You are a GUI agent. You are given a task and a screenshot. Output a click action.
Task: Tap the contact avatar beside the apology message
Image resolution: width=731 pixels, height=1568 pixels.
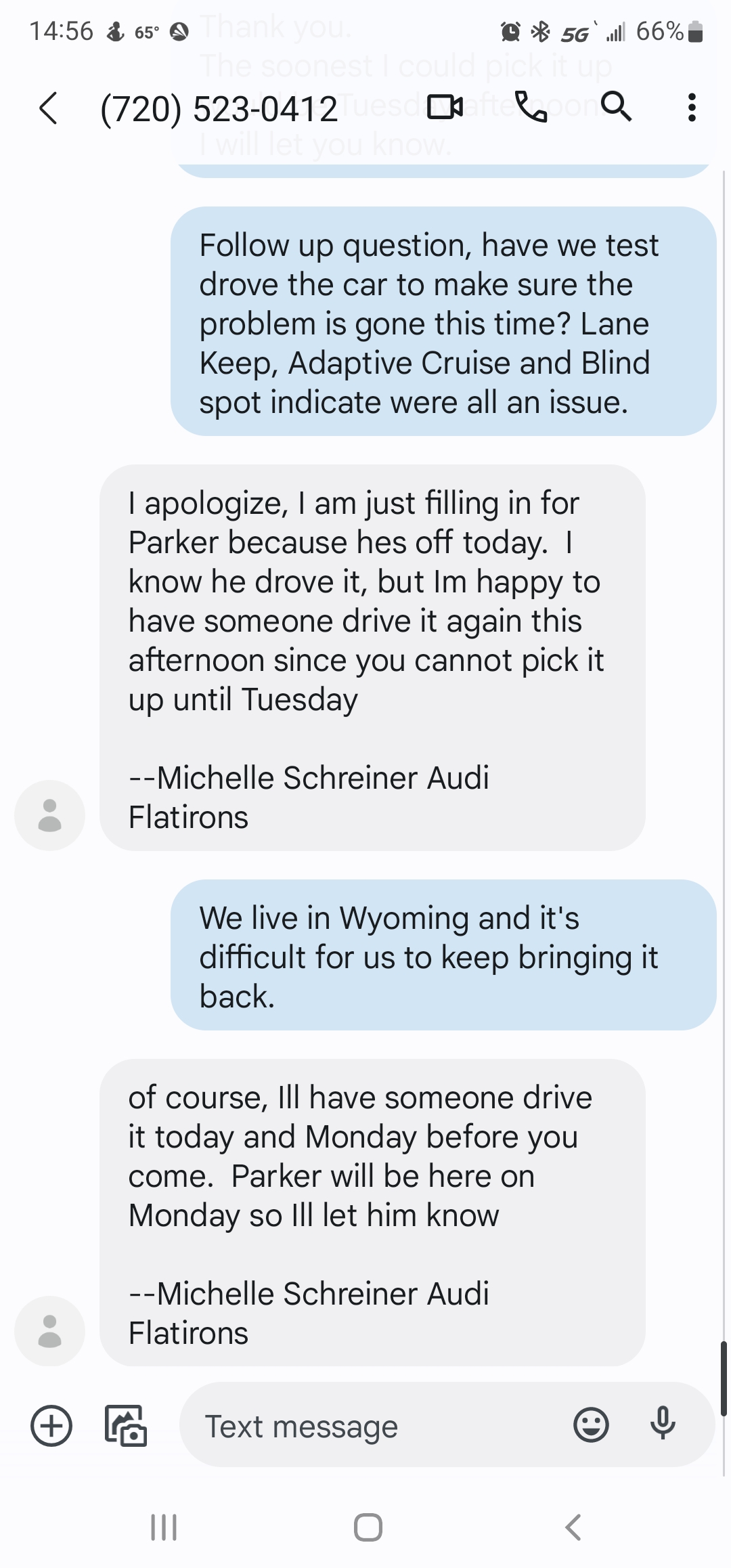point(49,814)
